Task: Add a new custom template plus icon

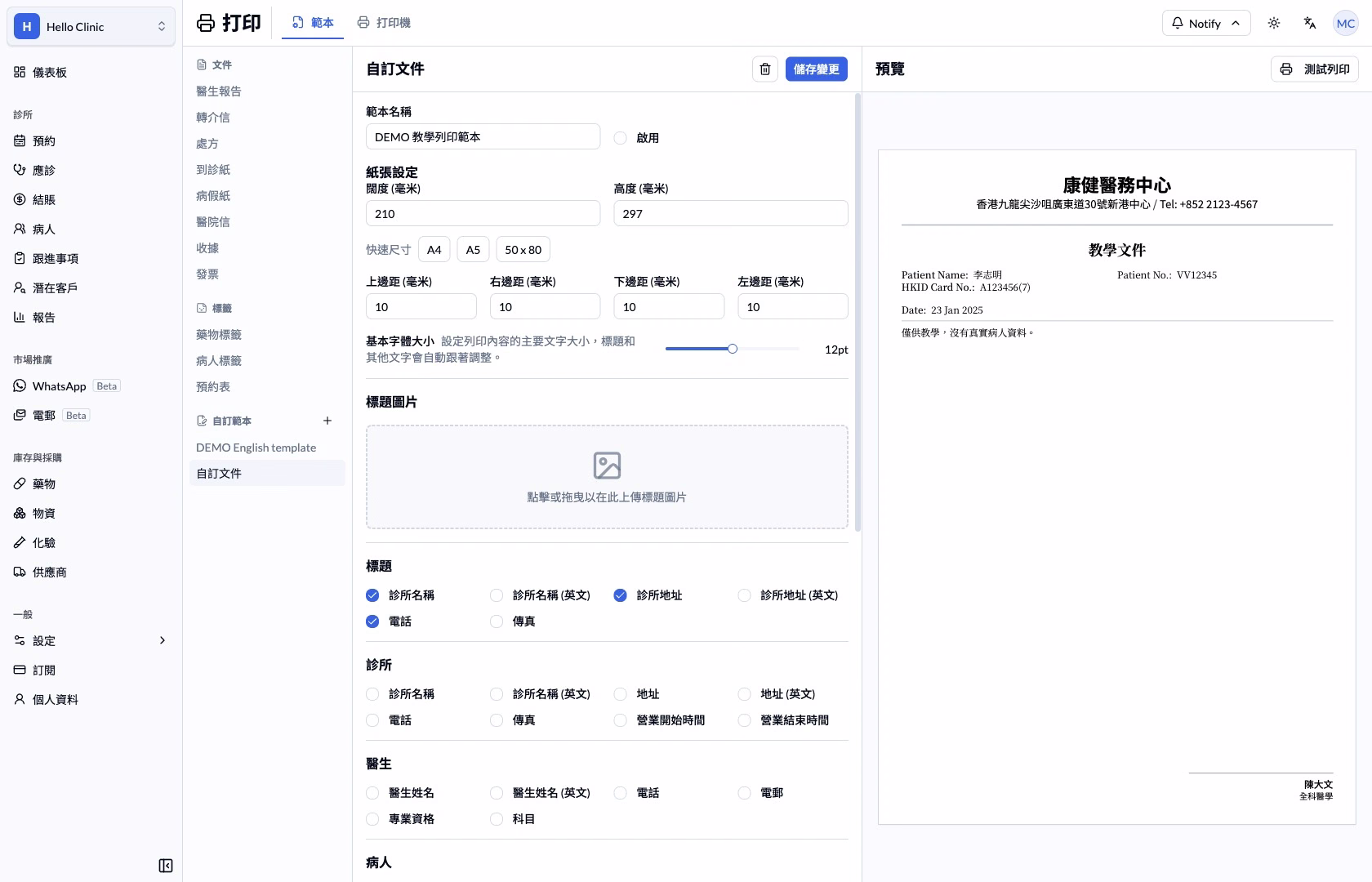Action: pyautogui.click(x=327, y=421)
